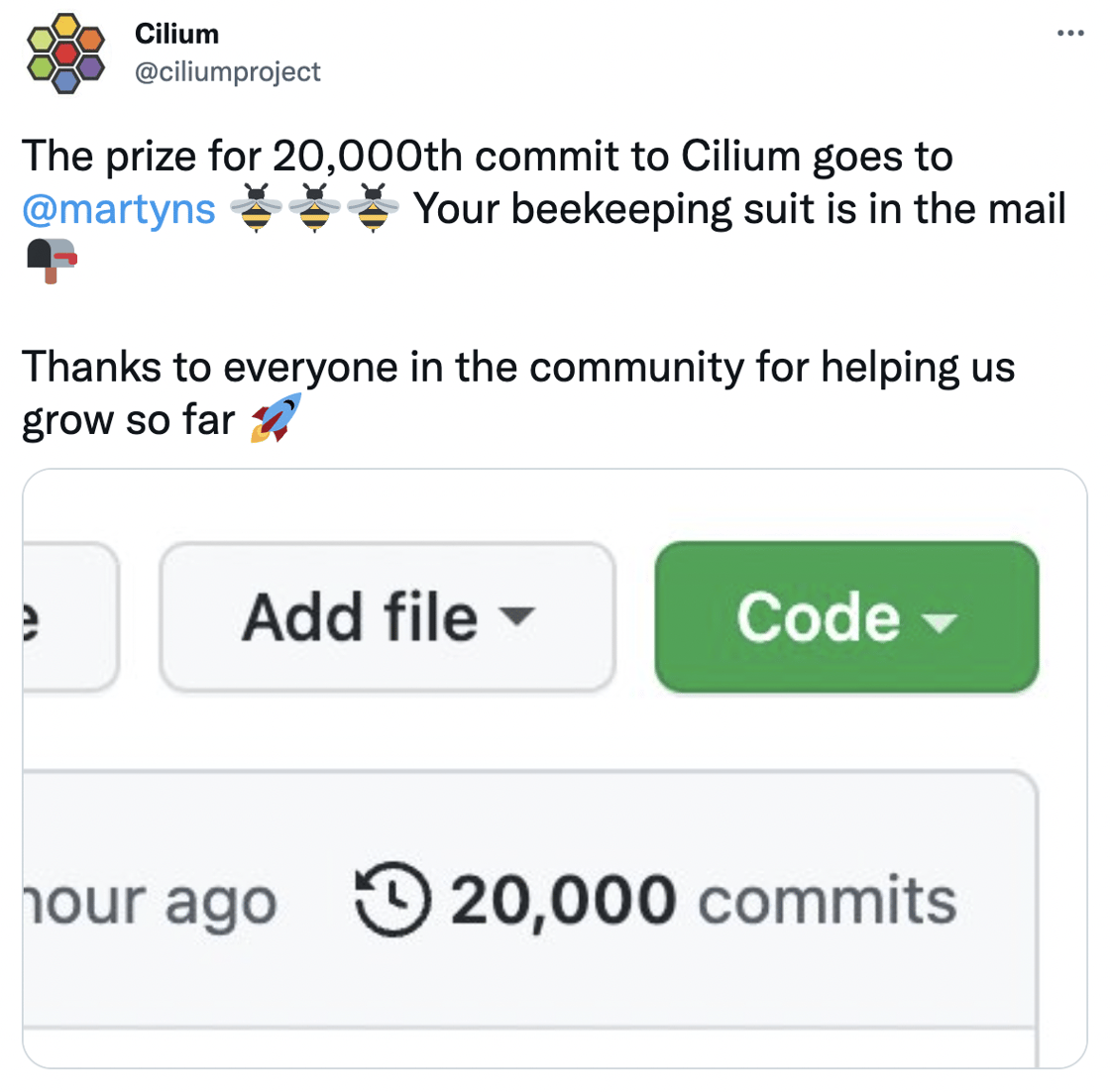Click the partially visible button left of Add file
Viewport: 1110px width, 1092px height.
point(69,617)
